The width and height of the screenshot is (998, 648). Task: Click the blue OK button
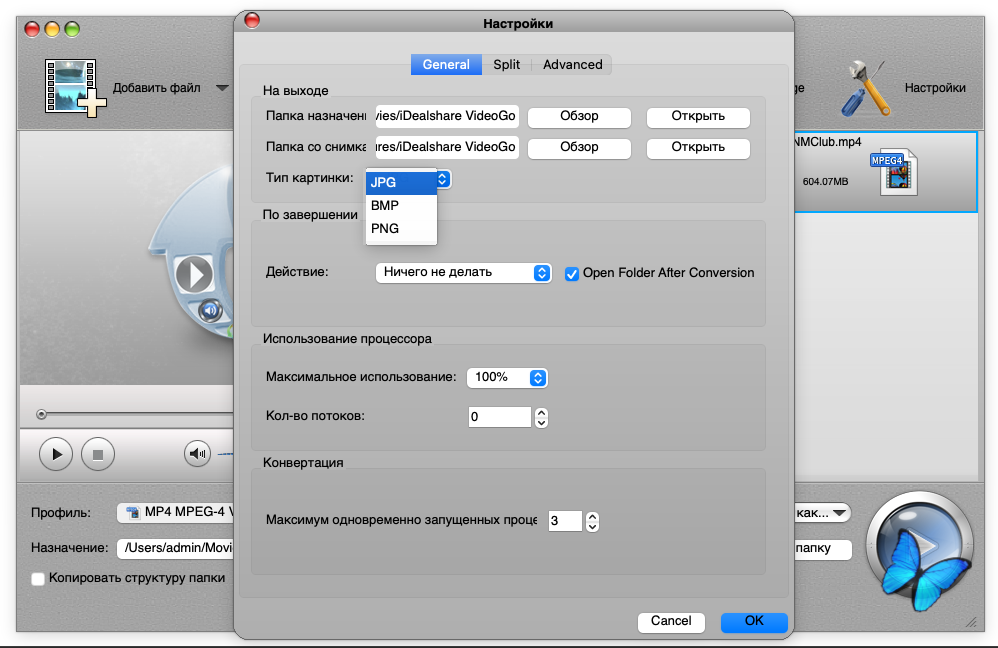click(x=754, y=621)
